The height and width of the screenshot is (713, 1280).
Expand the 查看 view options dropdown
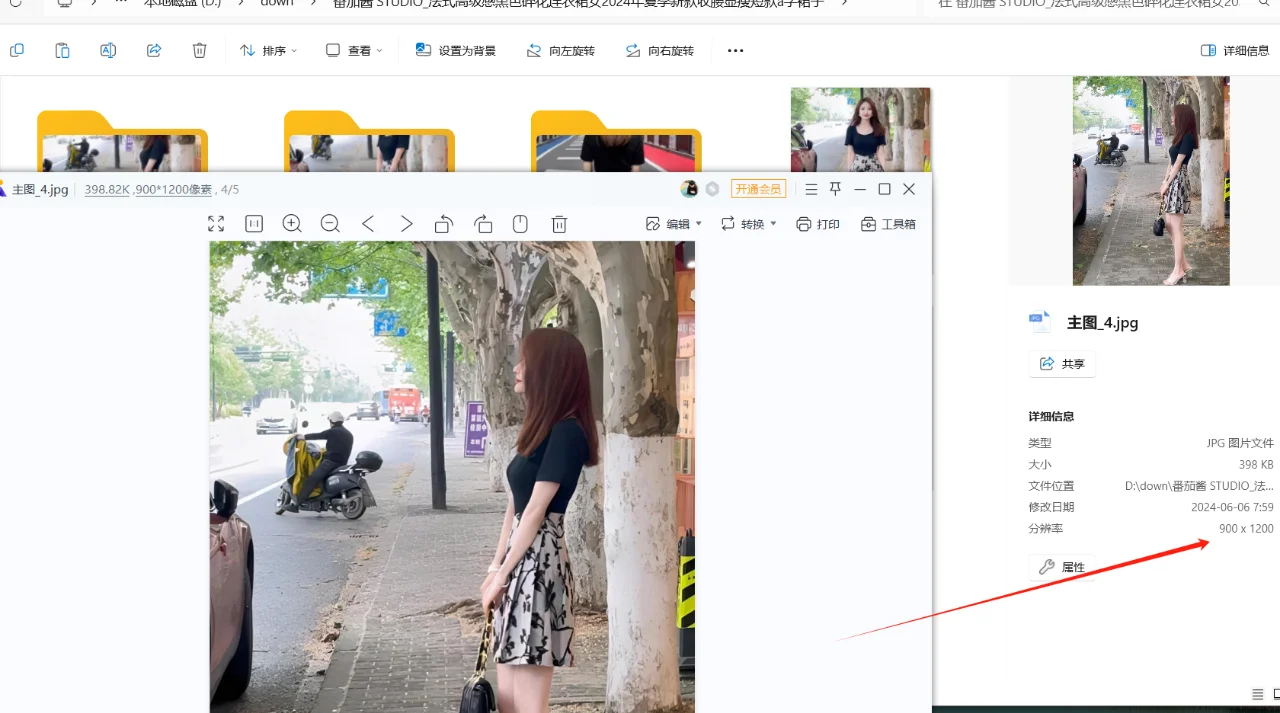pos(354,50)
